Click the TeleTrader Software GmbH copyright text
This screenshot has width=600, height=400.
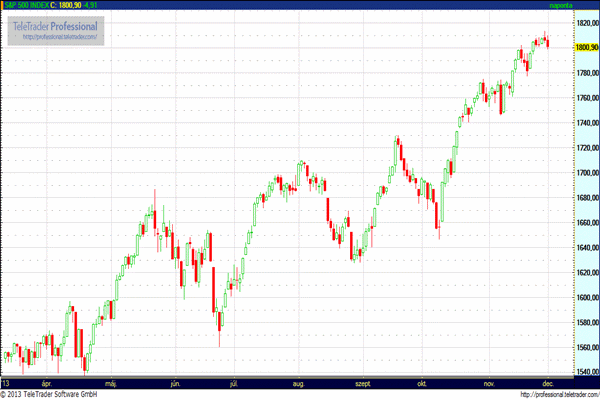(x=49, y=394)
